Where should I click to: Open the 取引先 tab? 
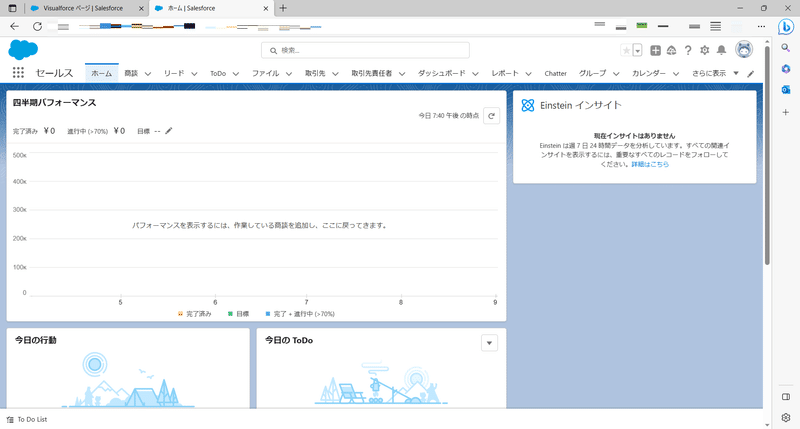[315, 73]
